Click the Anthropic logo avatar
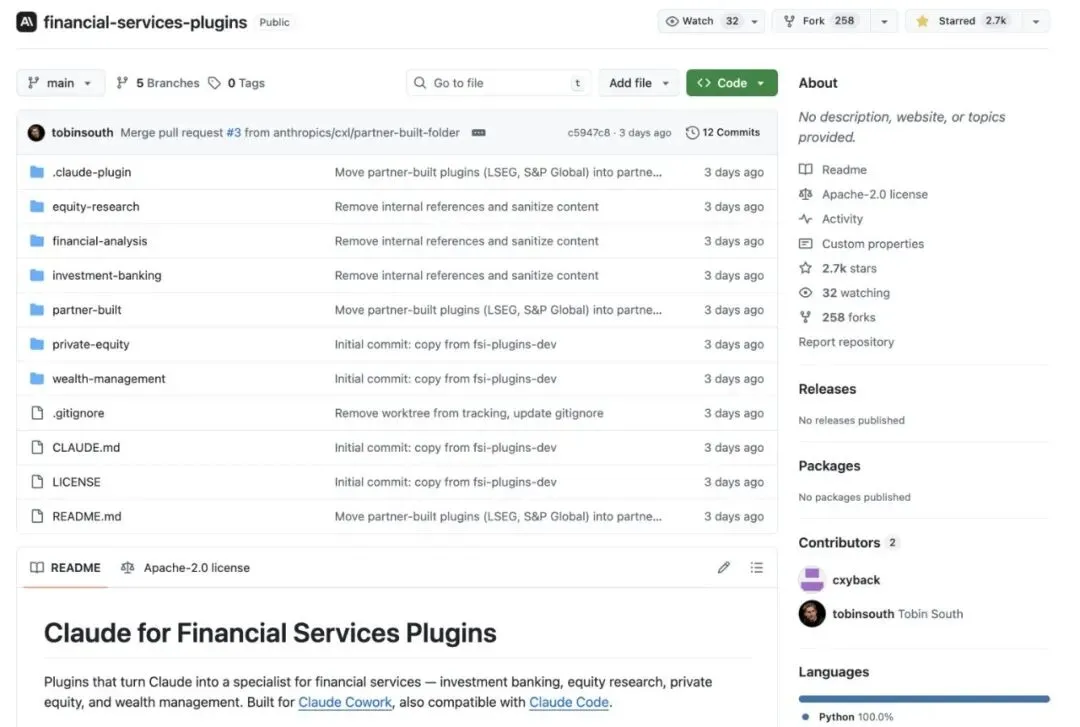Screen dimensions: 1080x727 point(27,22)
